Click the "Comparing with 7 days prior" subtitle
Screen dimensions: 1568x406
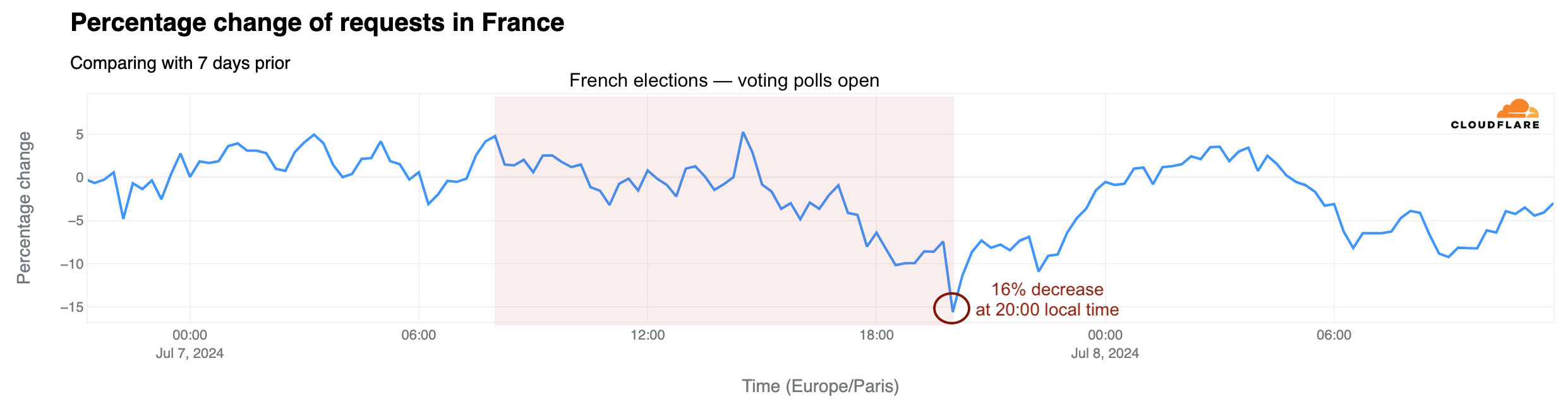coord(180,63)
